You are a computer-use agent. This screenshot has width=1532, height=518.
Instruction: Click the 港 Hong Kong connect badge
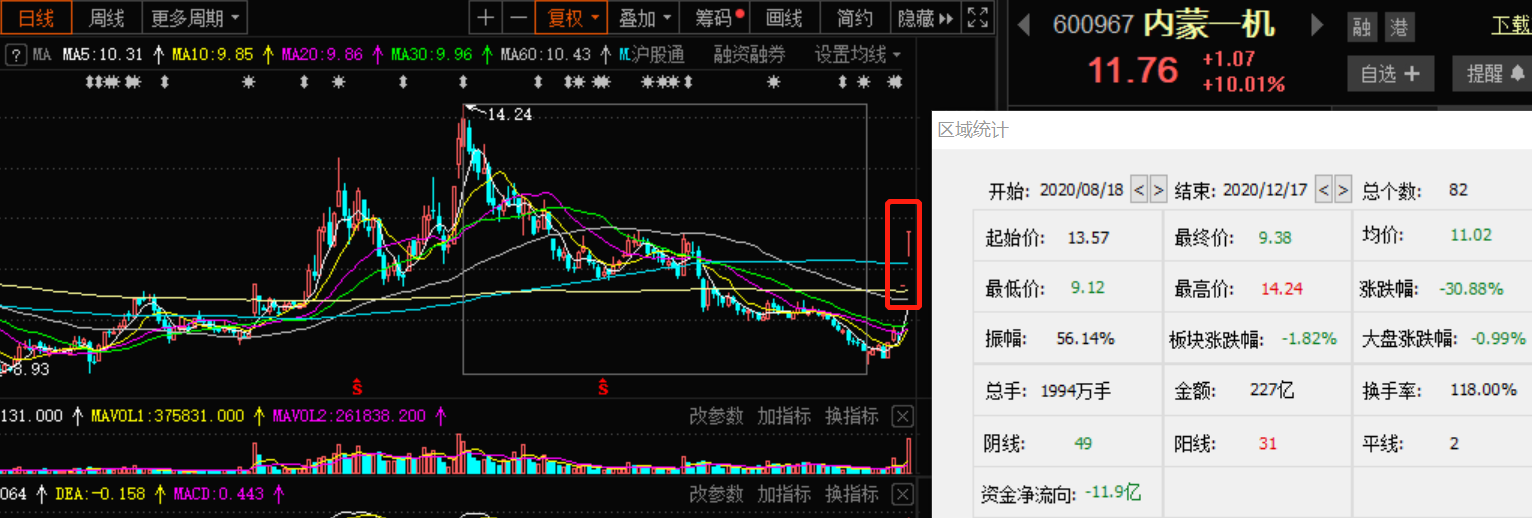[x=1399, y=27]
